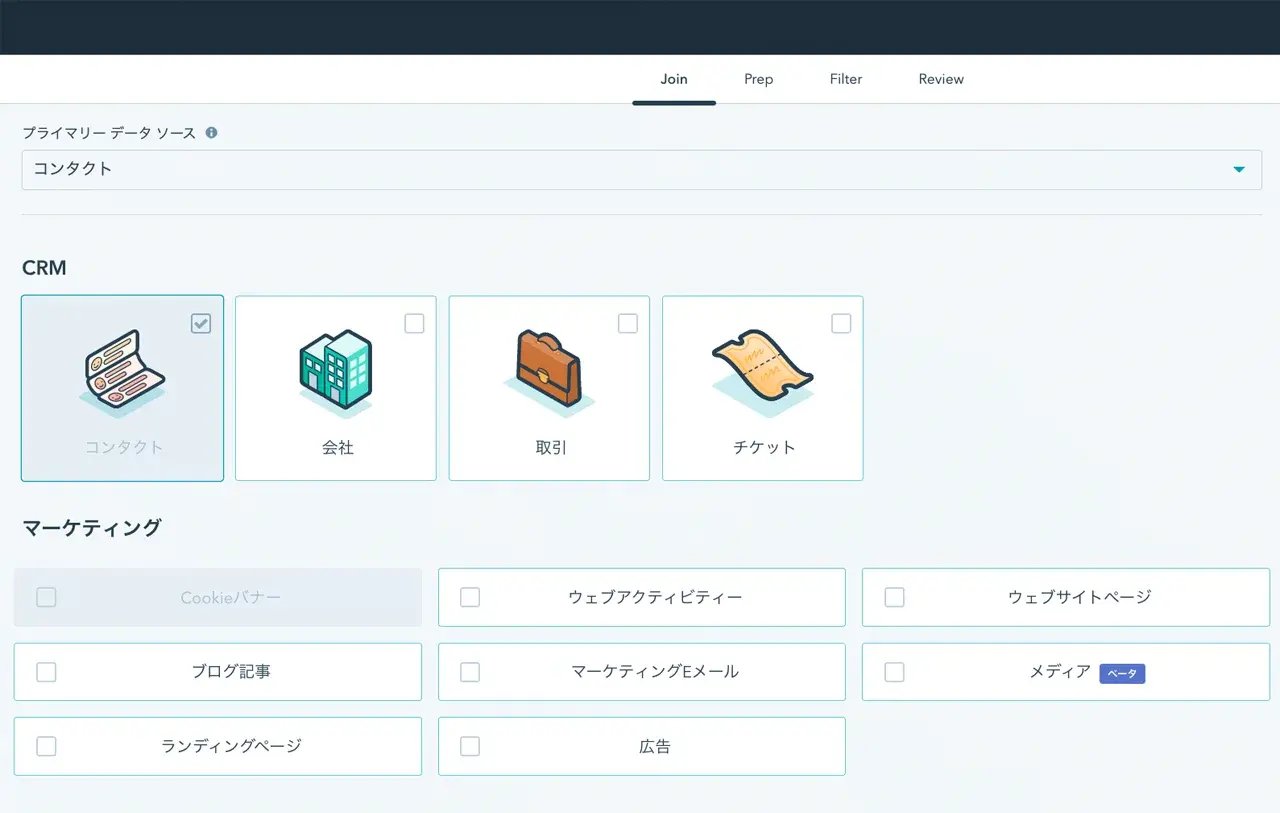Click the チケット card label

[764, 447]
